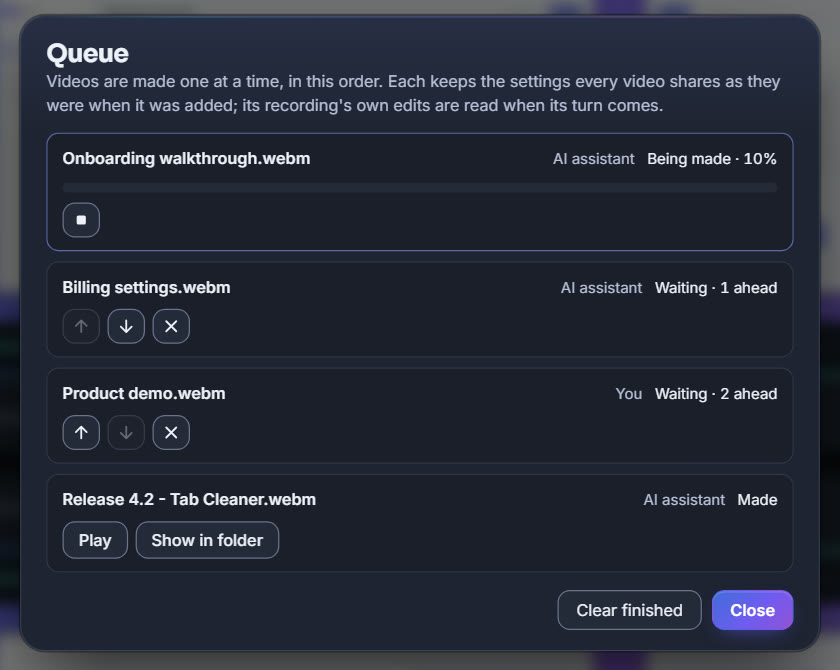Screen dimensions: 840x670
Task: Click the 'Being made · 10%' status
Action: coord(711,159)
